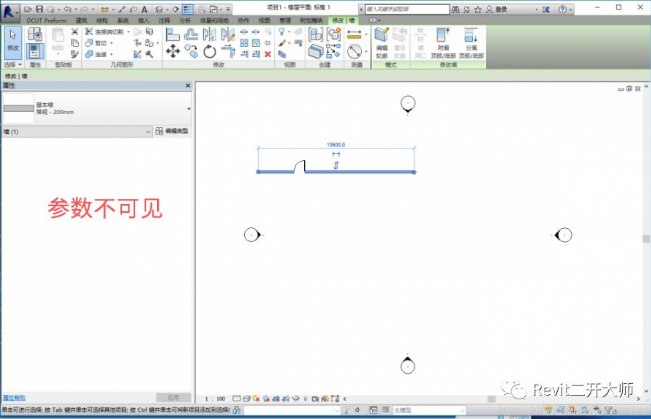Select the Rotate tool
The width and height of the screenshot is (651, 419).
[209, 51]
